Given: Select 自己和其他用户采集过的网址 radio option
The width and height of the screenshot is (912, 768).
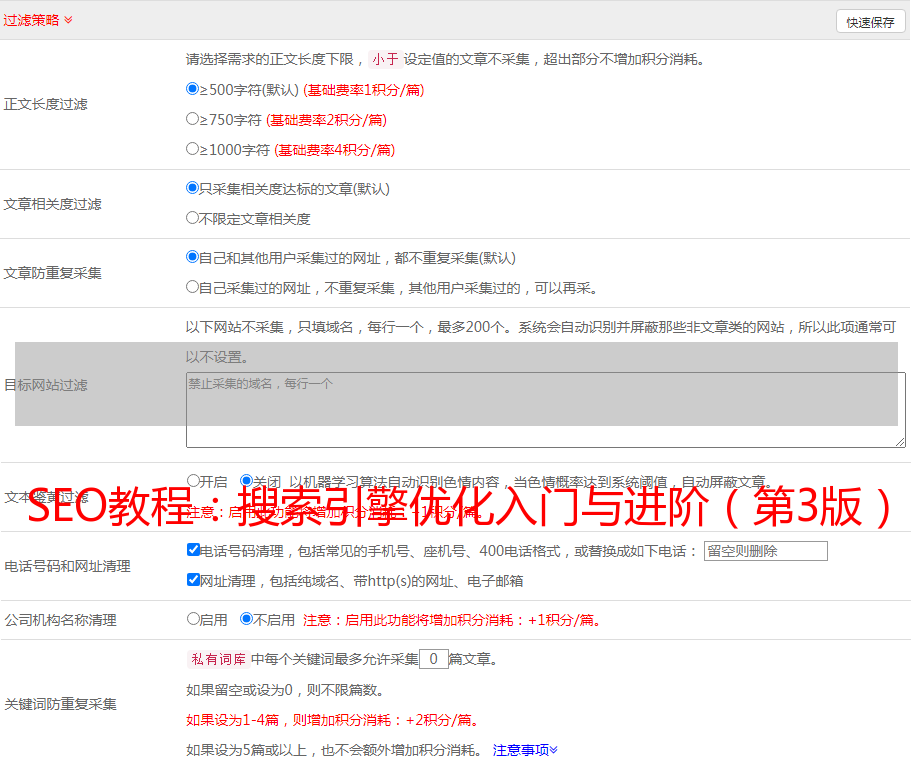Looking at the screenshot, I should (193, 257).
